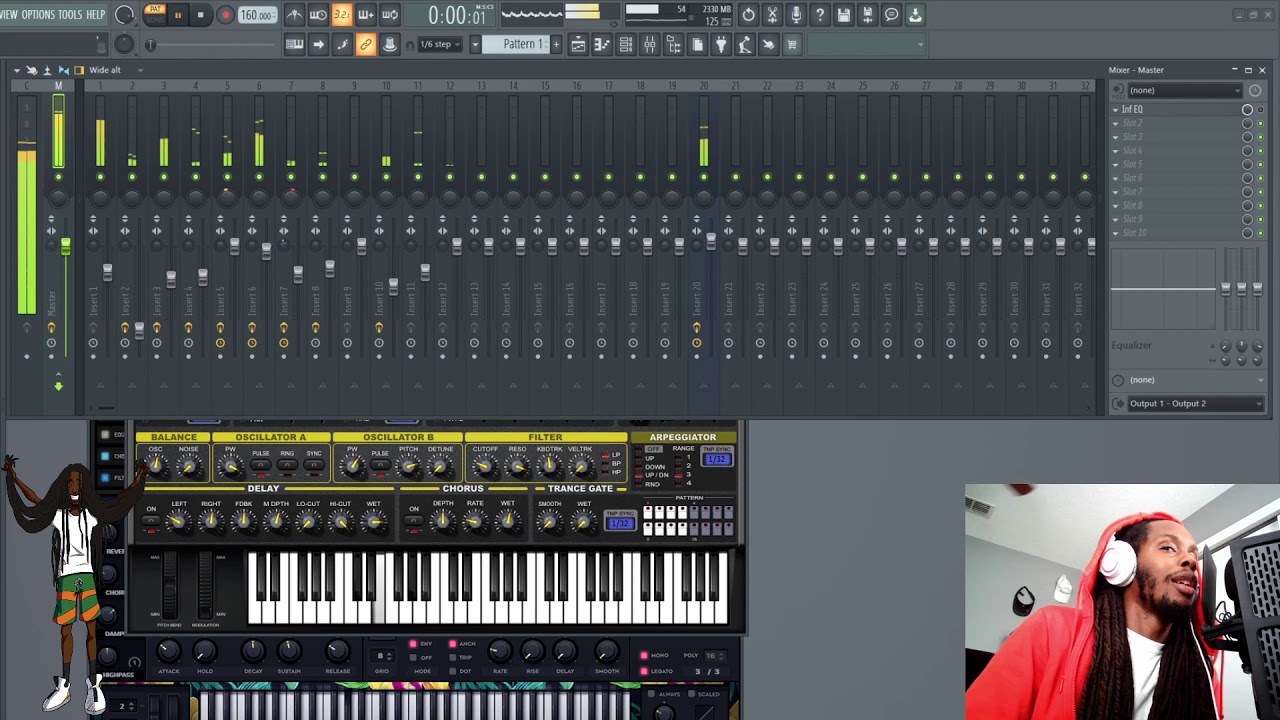Open the HELP menu
The height and width of the screenshot is (720, 1280).
(x=96, y=15)
